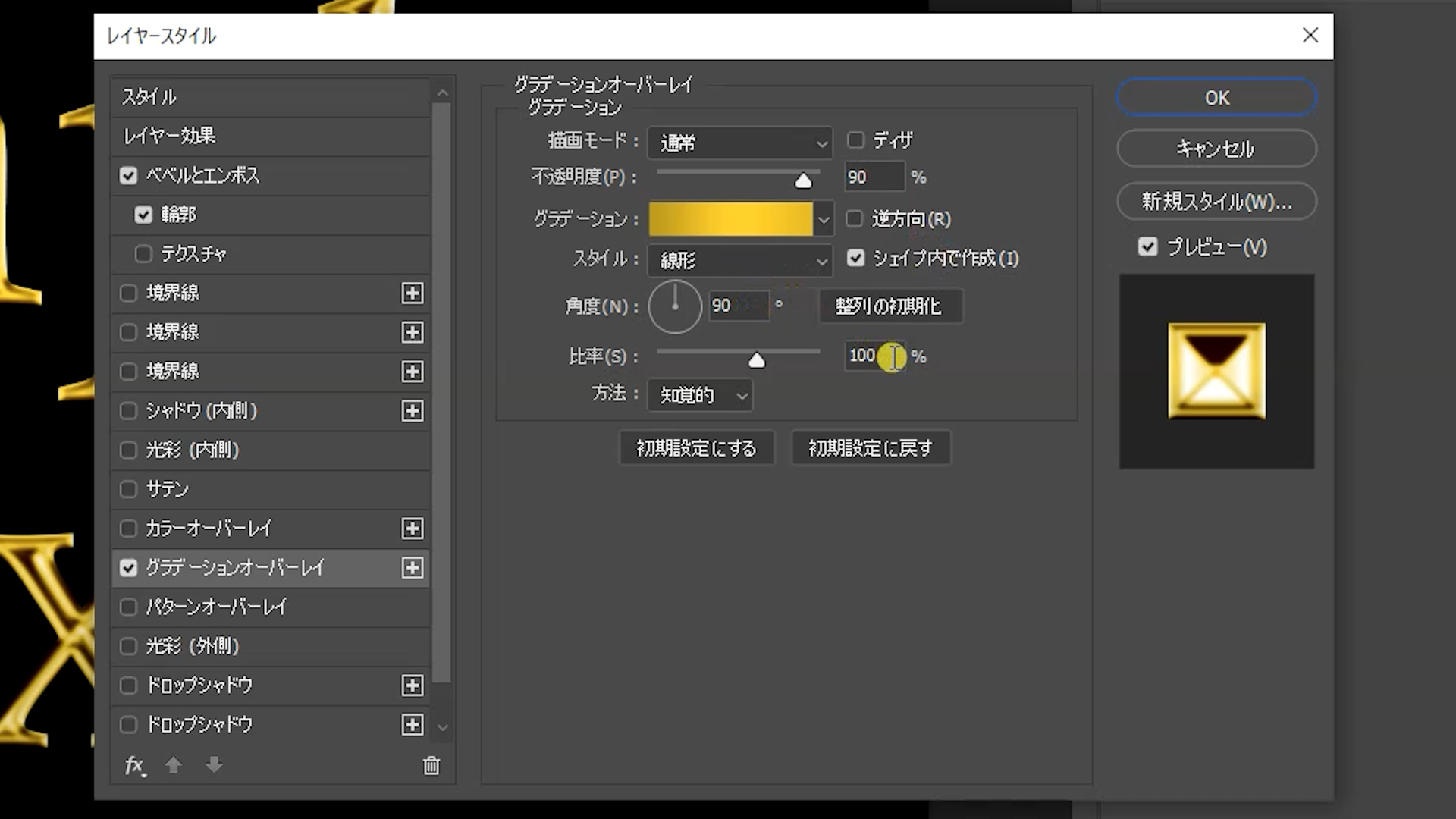
Task: Expand the gradient preset picker arrow
Action: [824, 220]
